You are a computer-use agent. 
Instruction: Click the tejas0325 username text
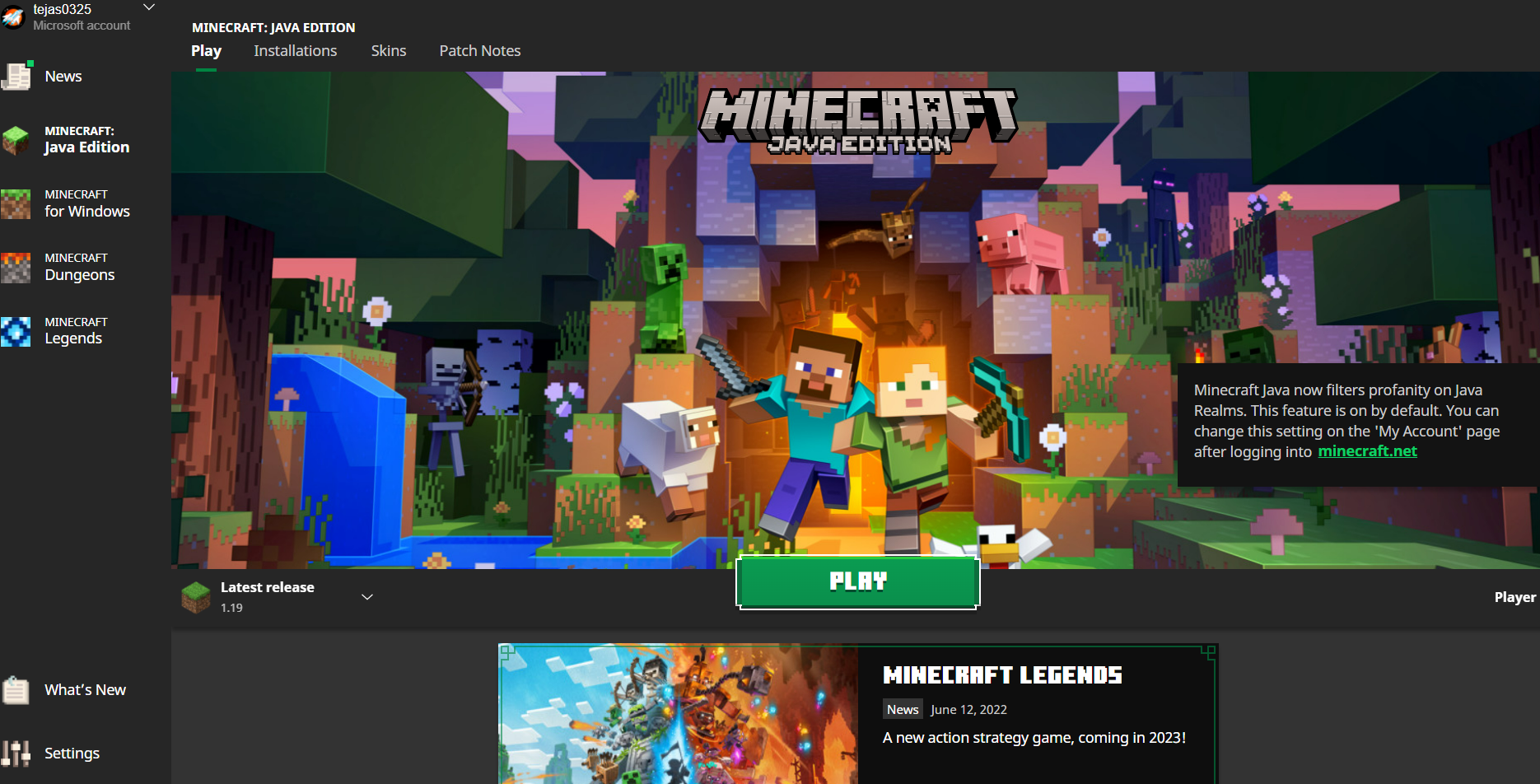pos(63,9)
